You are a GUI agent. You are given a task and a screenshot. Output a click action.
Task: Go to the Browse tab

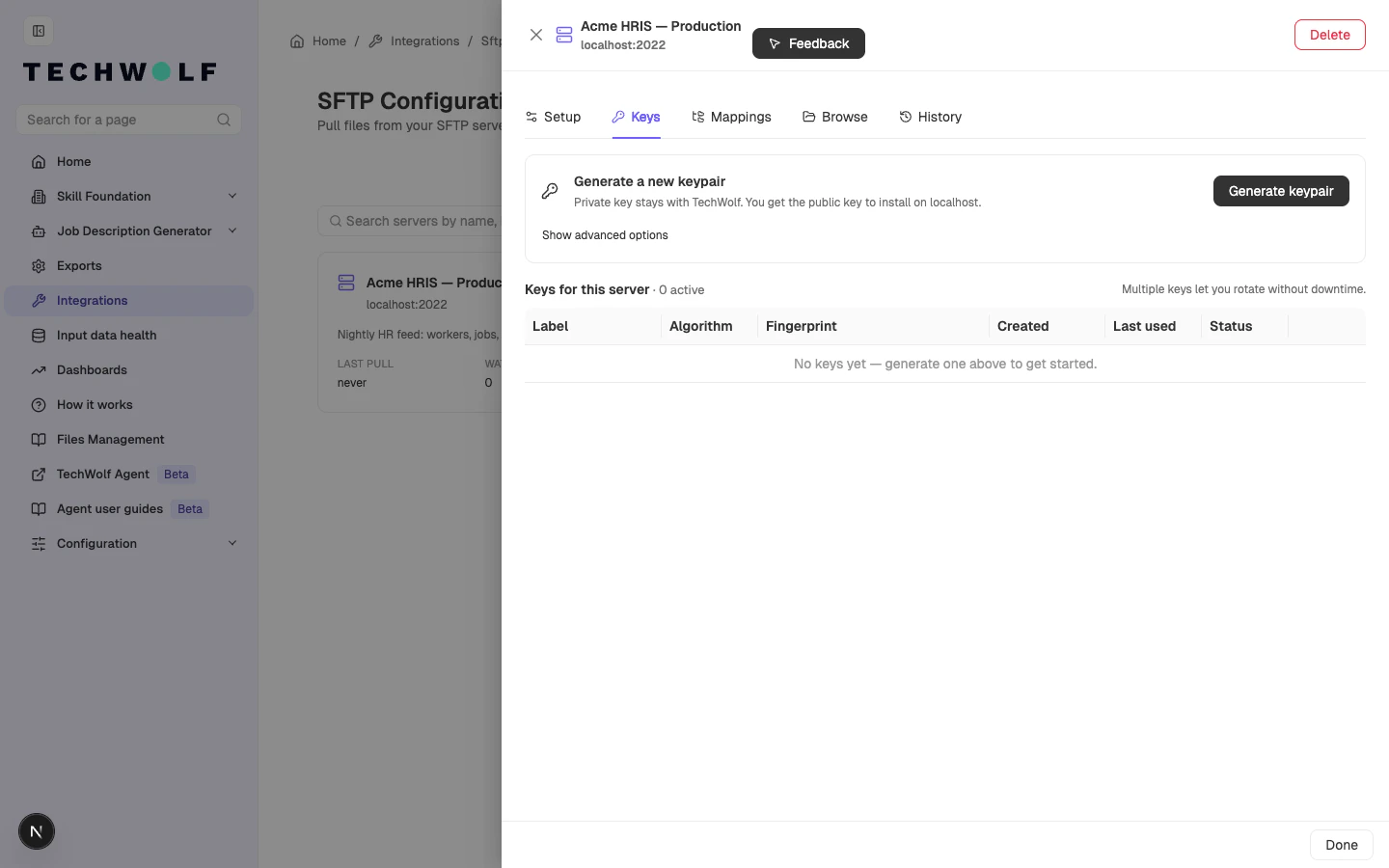[835, 117]
